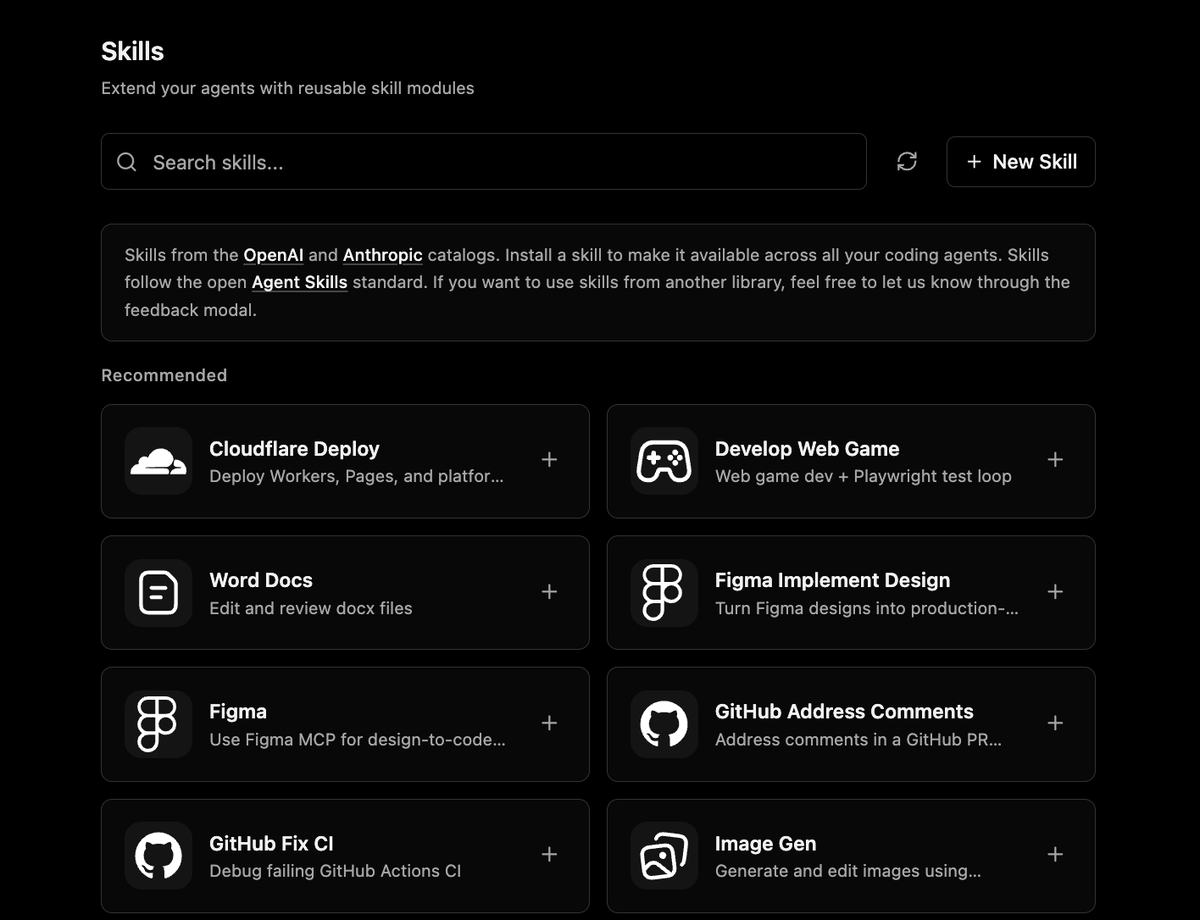This screenshot has width=1200, height=920.
Task: Click the Cloudflare Deploy title text
Action: click(x=294, y=449)
